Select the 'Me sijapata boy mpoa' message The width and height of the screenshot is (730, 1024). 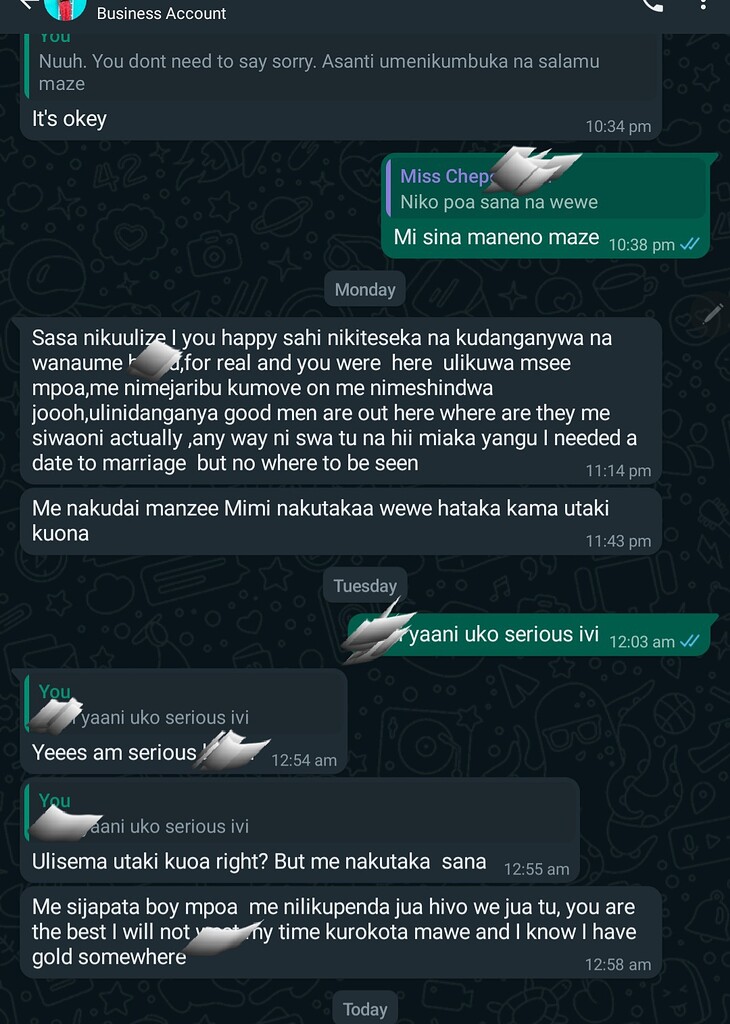[x=341, y=932]
